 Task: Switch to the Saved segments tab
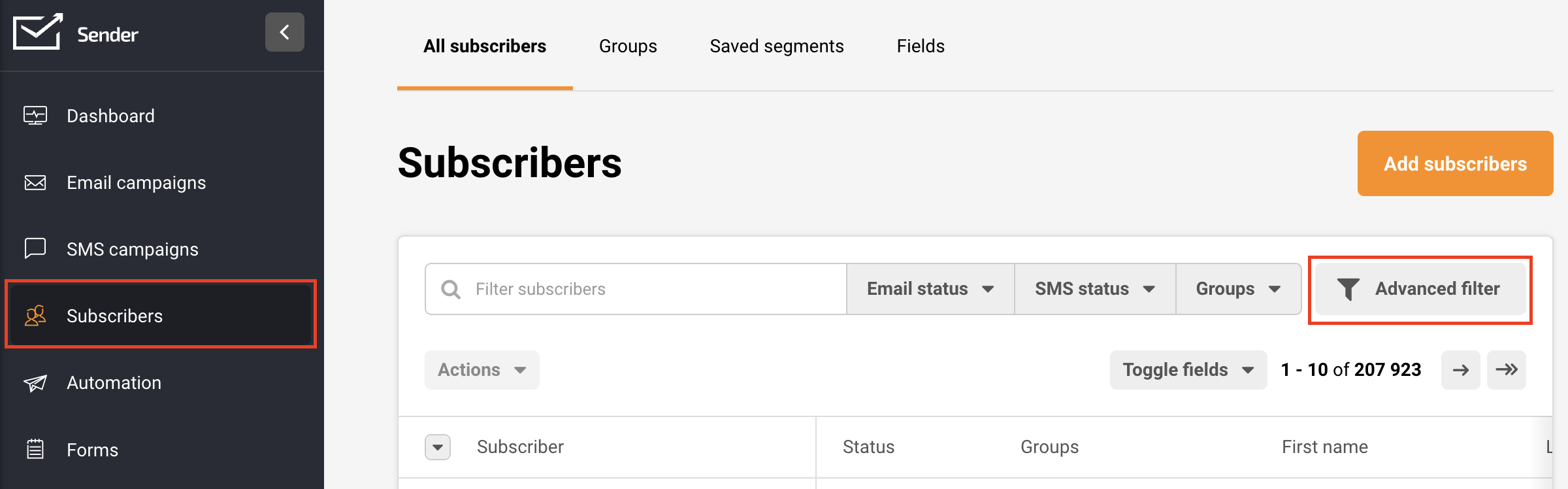[776, 46]
